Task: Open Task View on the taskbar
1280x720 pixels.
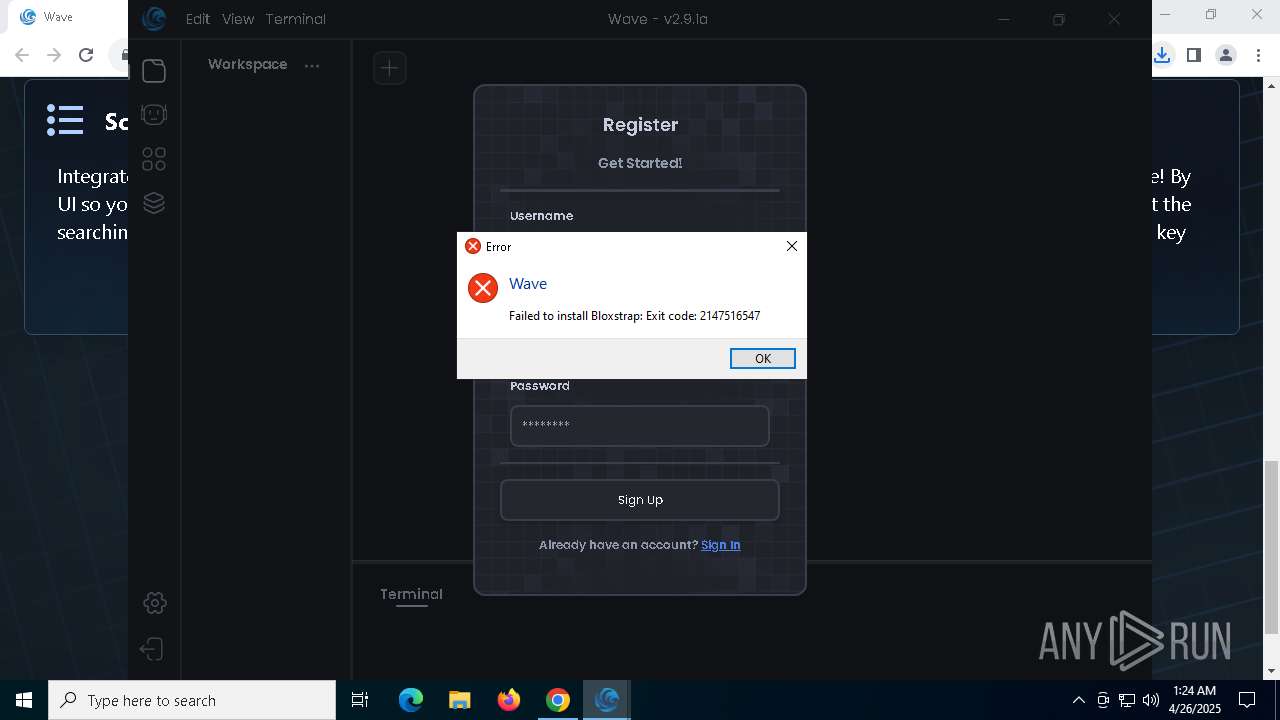Action: point(360,700)
